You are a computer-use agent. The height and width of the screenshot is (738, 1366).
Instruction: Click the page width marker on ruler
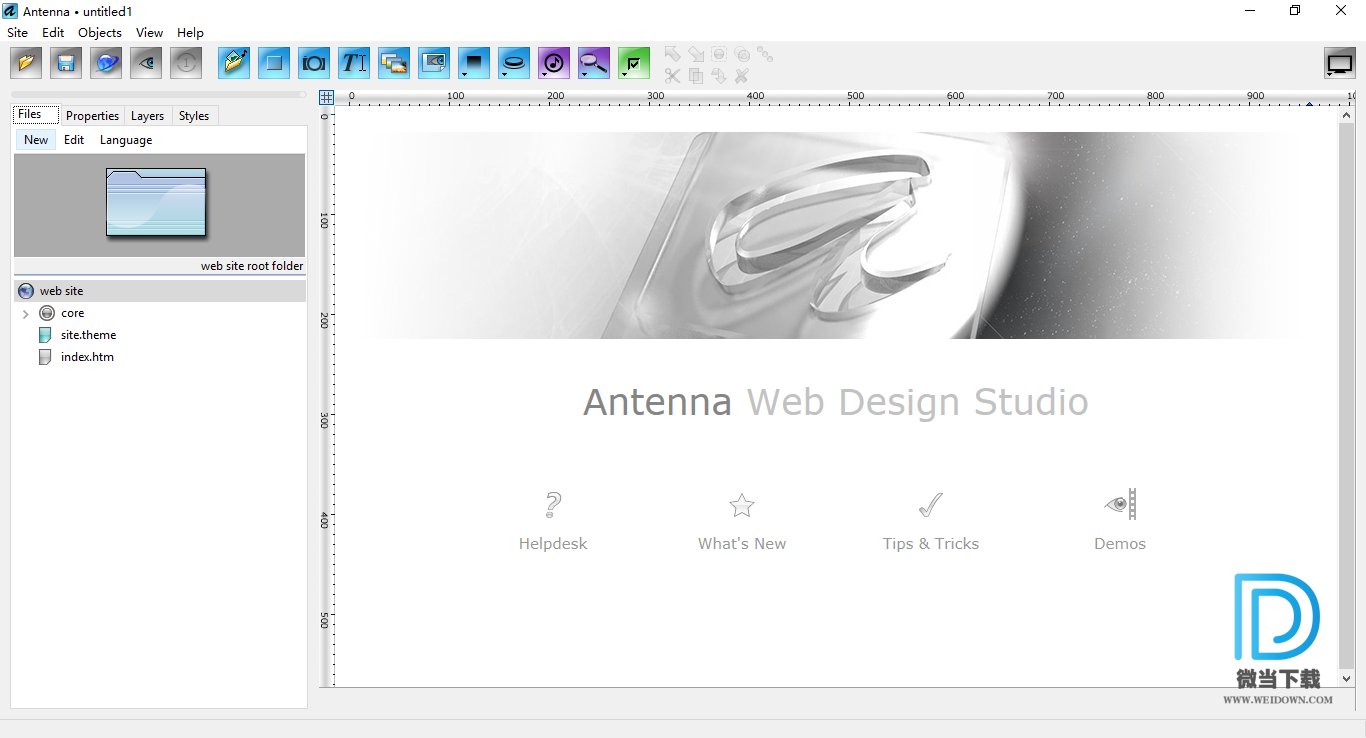[x=1309, y=103]
